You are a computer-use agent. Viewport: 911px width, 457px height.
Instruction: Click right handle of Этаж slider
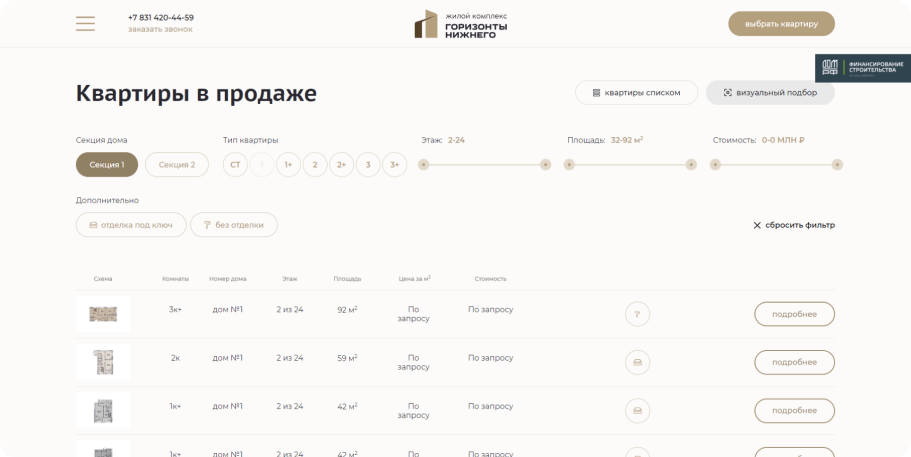545,165
